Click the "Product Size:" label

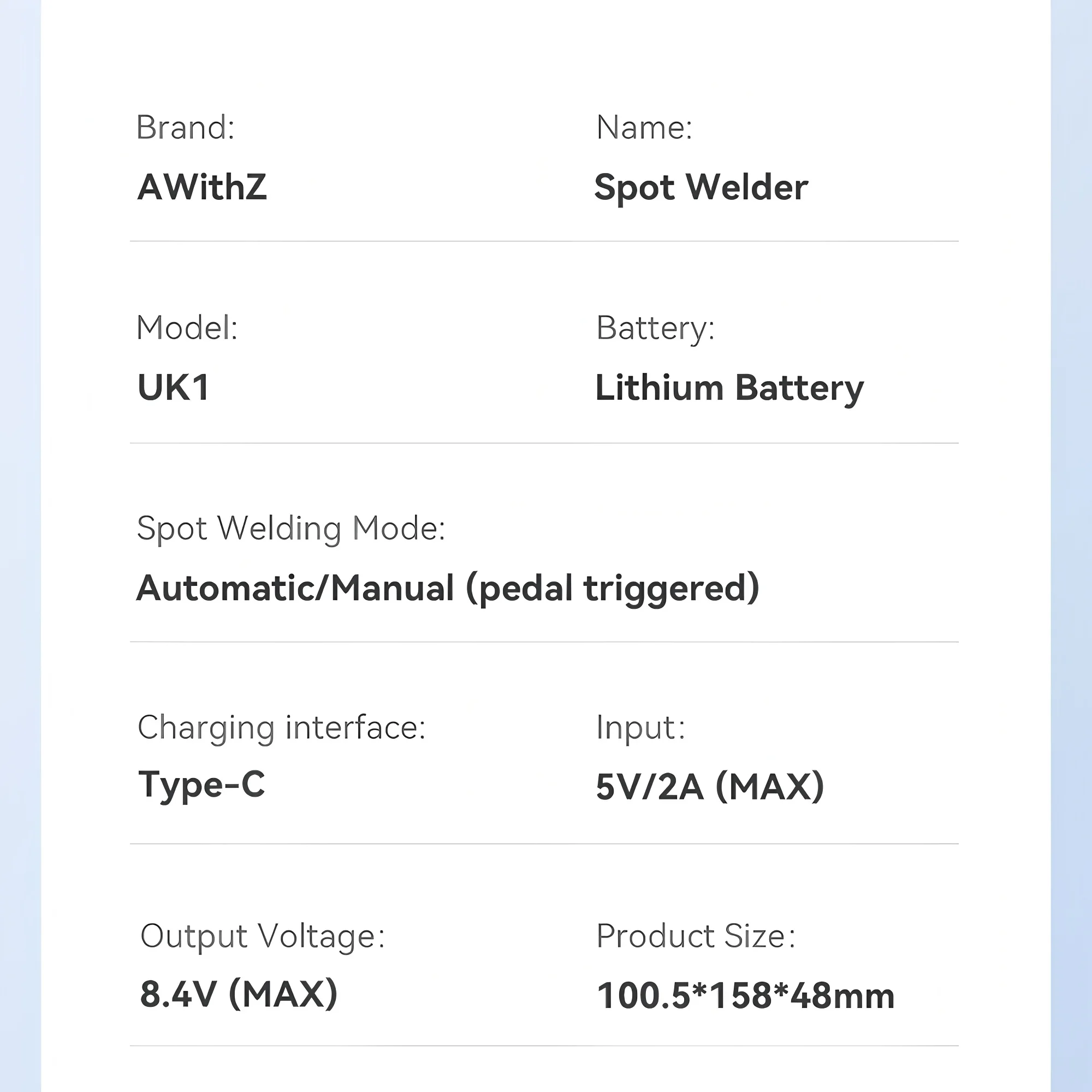point(696,936)
